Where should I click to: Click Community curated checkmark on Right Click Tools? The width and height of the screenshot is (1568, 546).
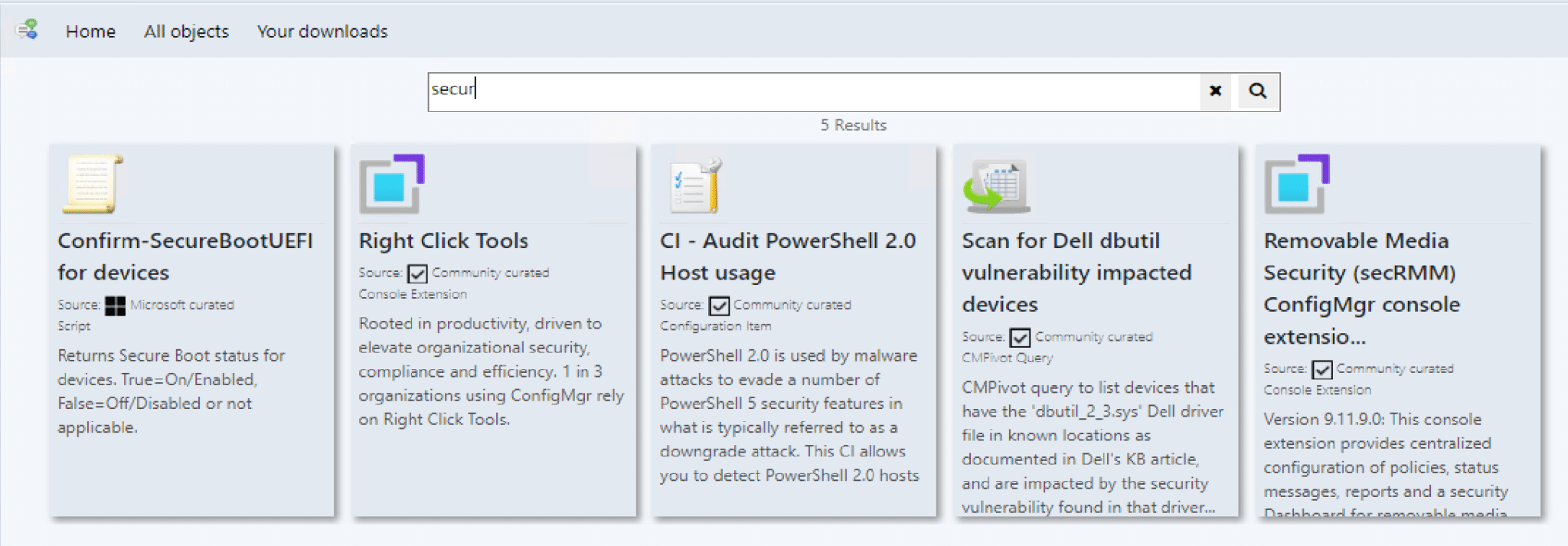(417, 273)
